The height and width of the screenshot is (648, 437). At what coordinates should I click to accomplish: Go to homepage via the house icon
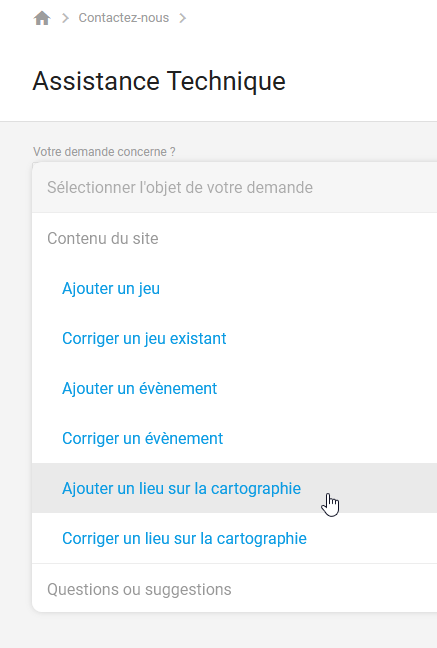(42, 18)
